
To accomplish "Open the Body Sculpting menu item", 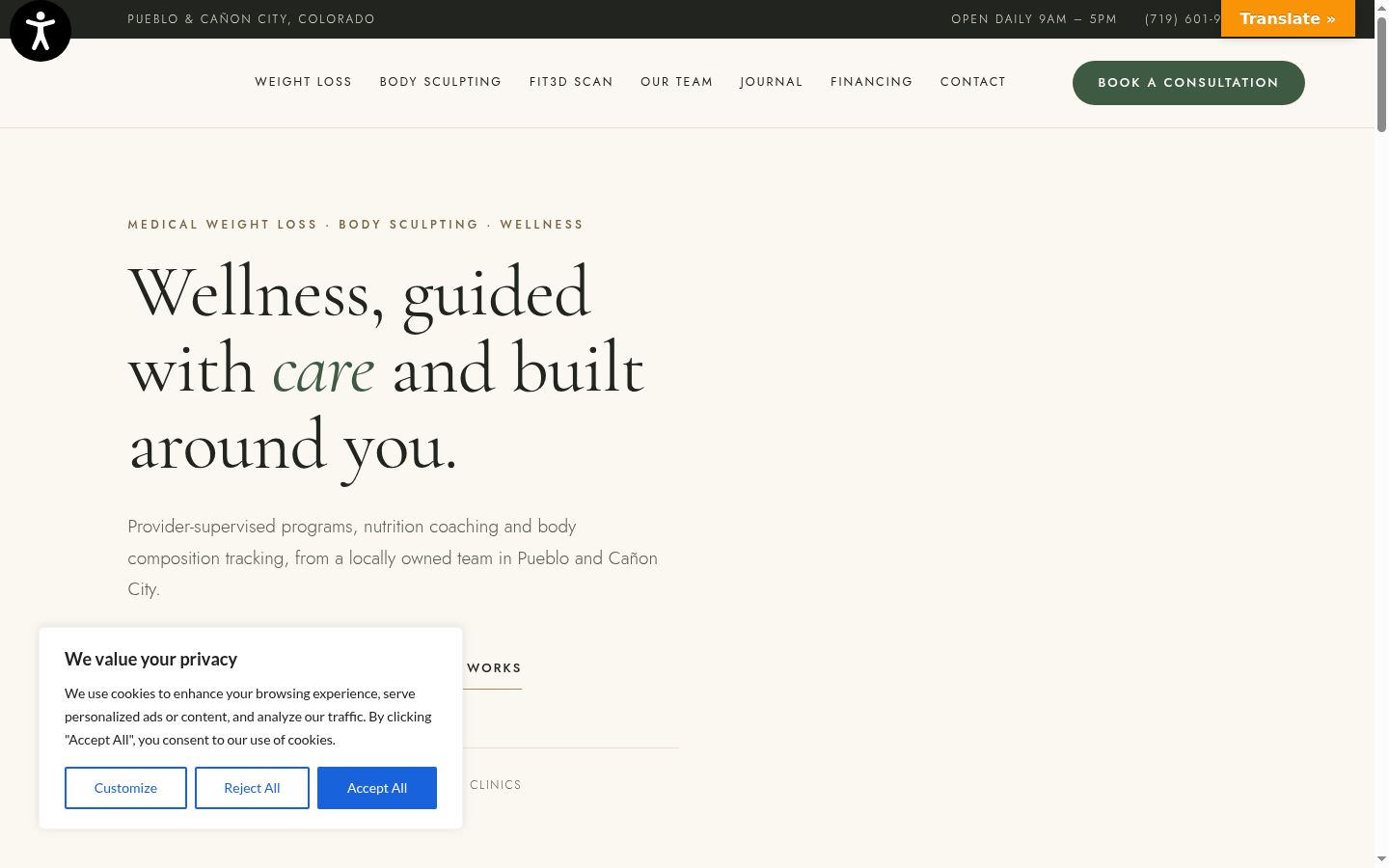I will coord(441,82).
